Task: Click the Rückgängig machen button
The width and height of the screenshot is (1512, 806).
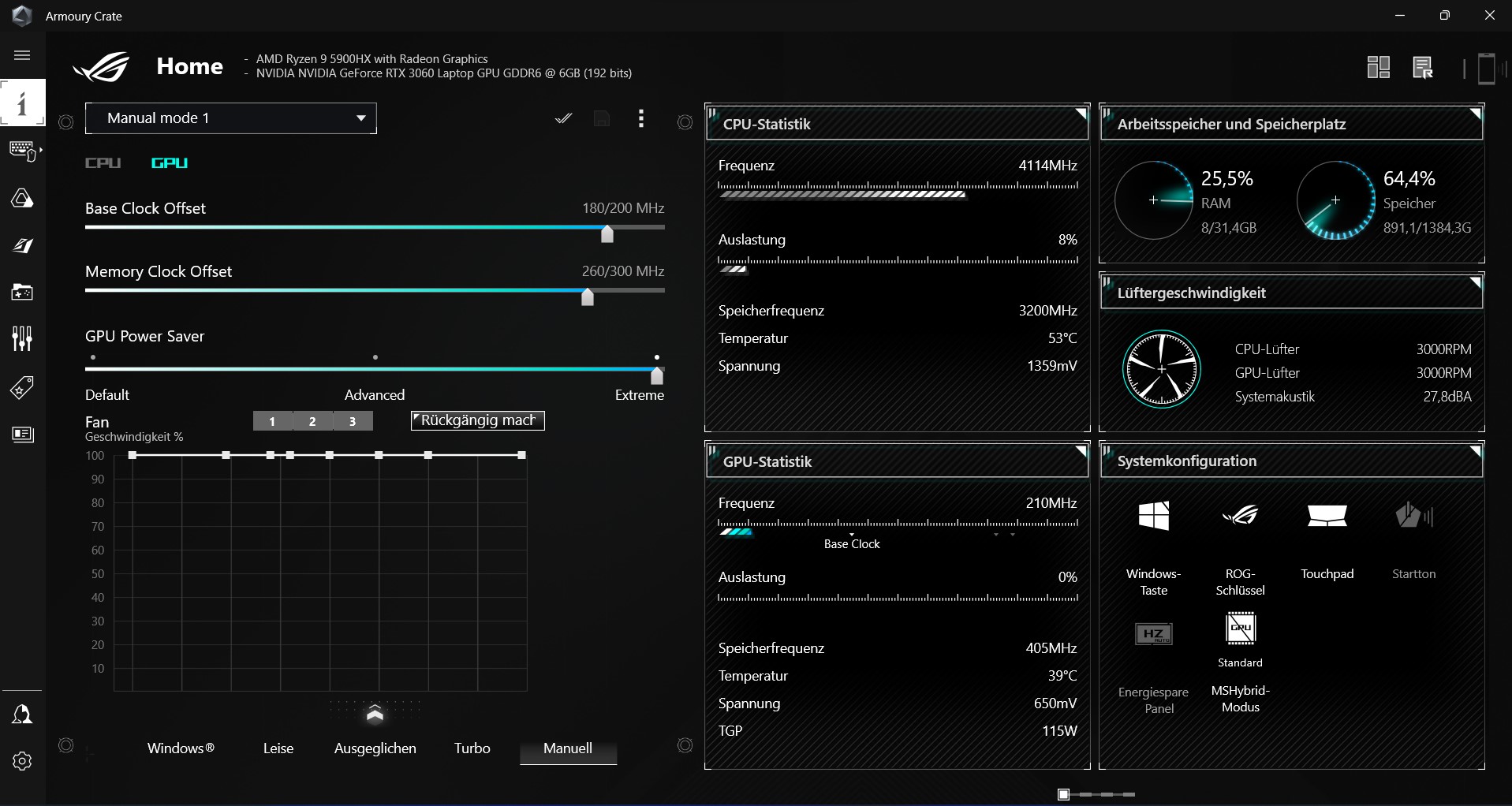Action: pos(478,421)
